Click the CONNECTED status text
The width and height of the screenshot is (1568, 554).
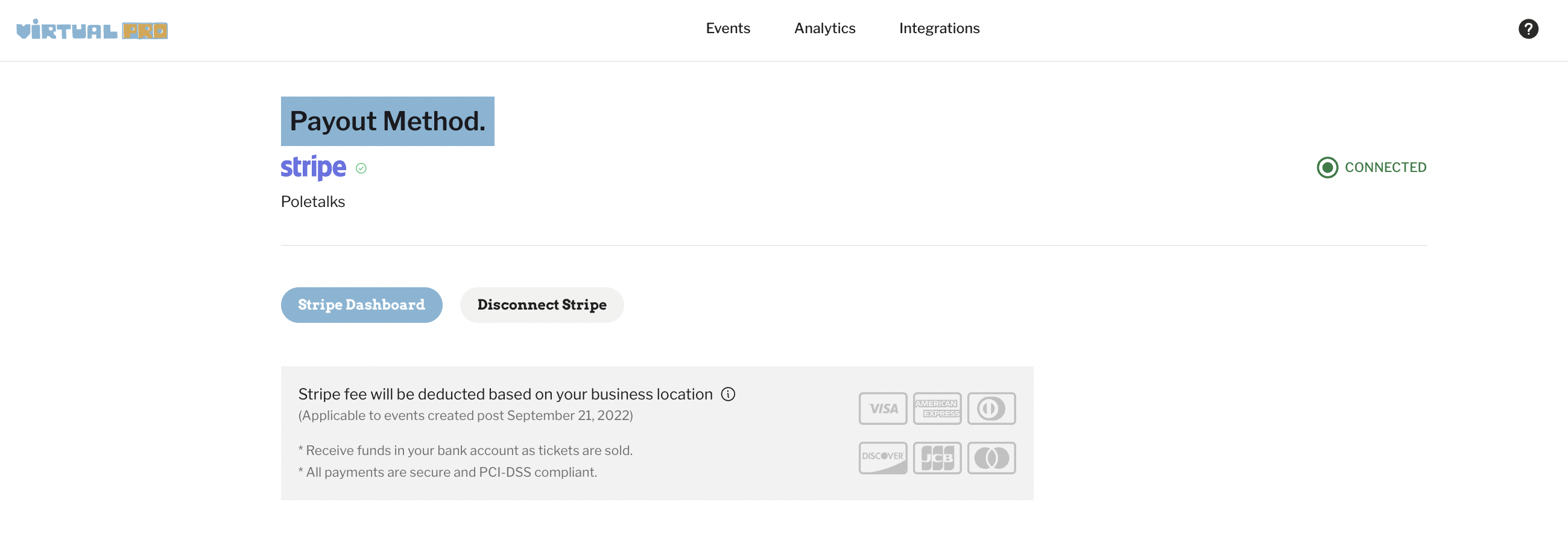[x=1385, y=167]
